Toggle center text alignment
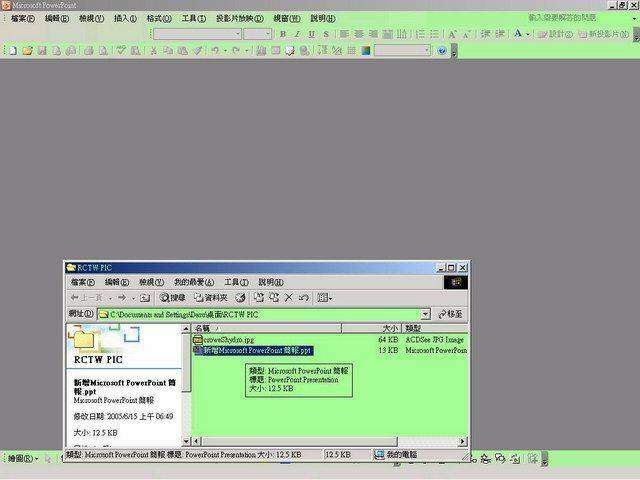 click(359, 34)
